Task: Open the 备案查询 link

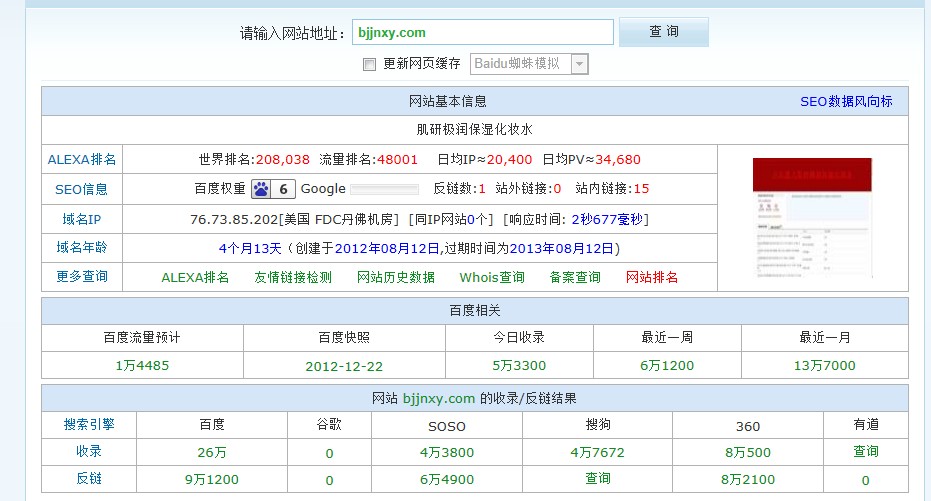Action: point(575,277)
